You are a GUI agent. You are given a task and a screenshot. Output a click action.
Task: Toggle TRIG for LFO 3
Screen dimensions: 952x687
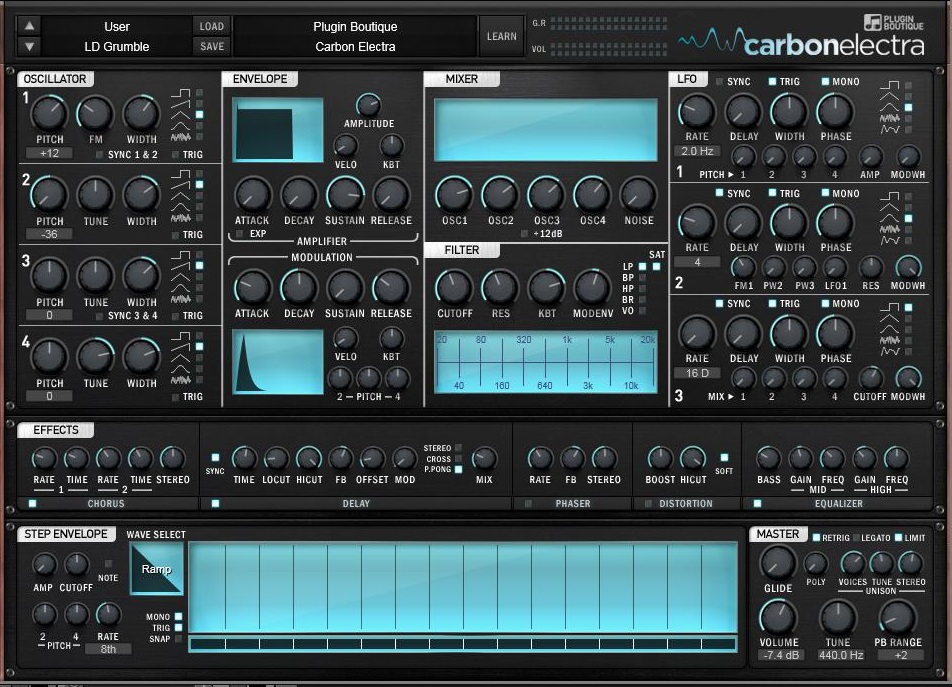click(x=772, y=303)
